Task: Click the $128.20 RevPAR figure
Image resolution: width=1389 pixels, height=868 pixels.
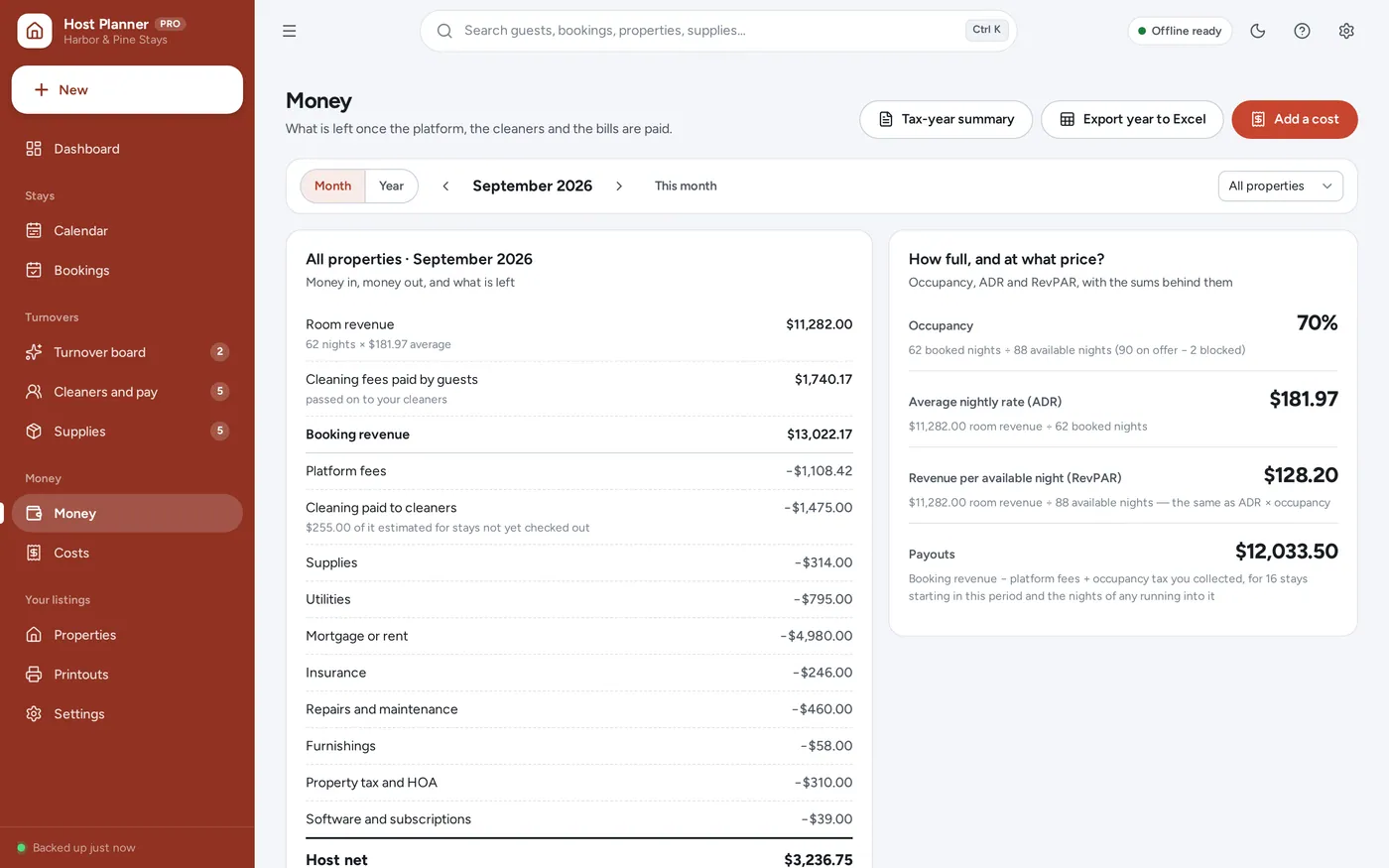Action: [x=1301, y=476]
